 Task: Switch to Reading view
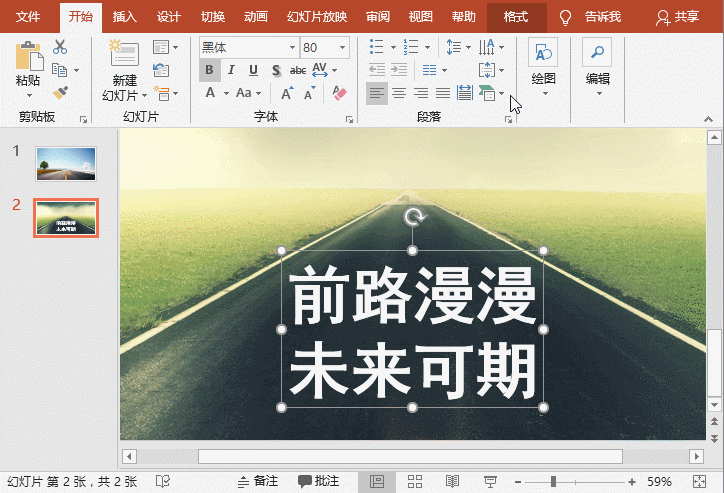click(452, 481)
